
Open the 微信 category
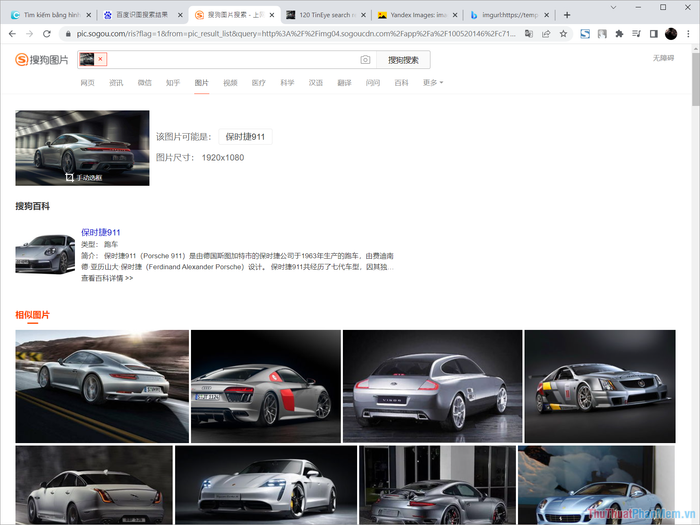point(145,83)
